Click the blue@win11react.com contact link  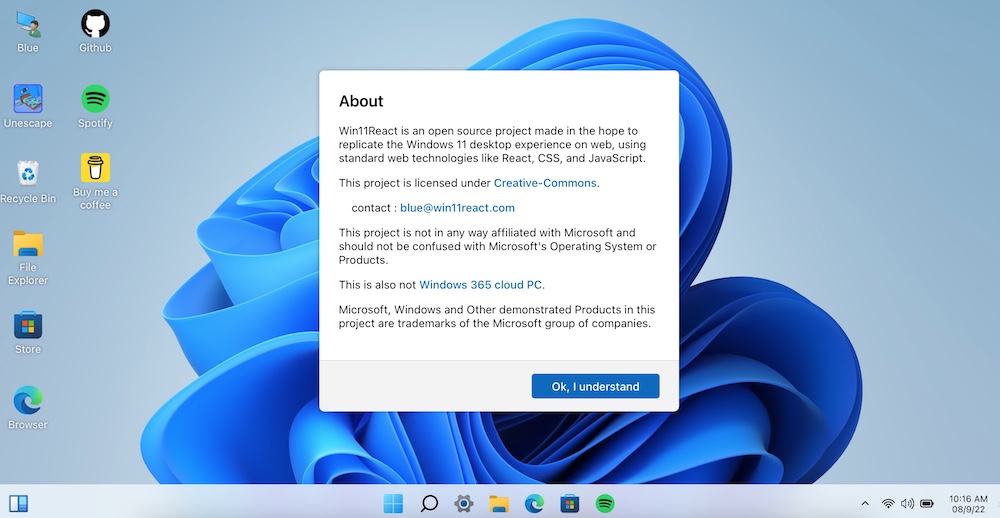[x=457, y=208]
